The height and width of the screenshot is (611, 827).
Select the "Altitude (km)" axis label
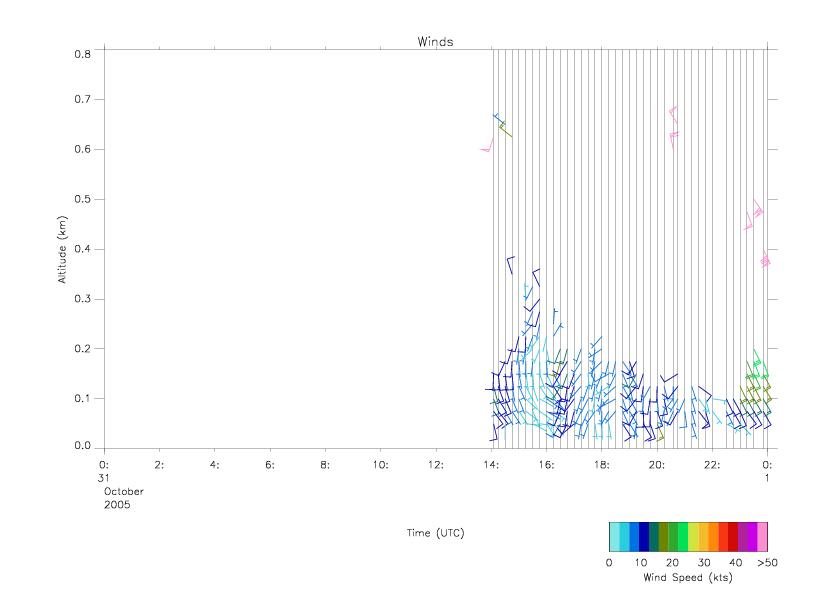click(x=62, y=250)
